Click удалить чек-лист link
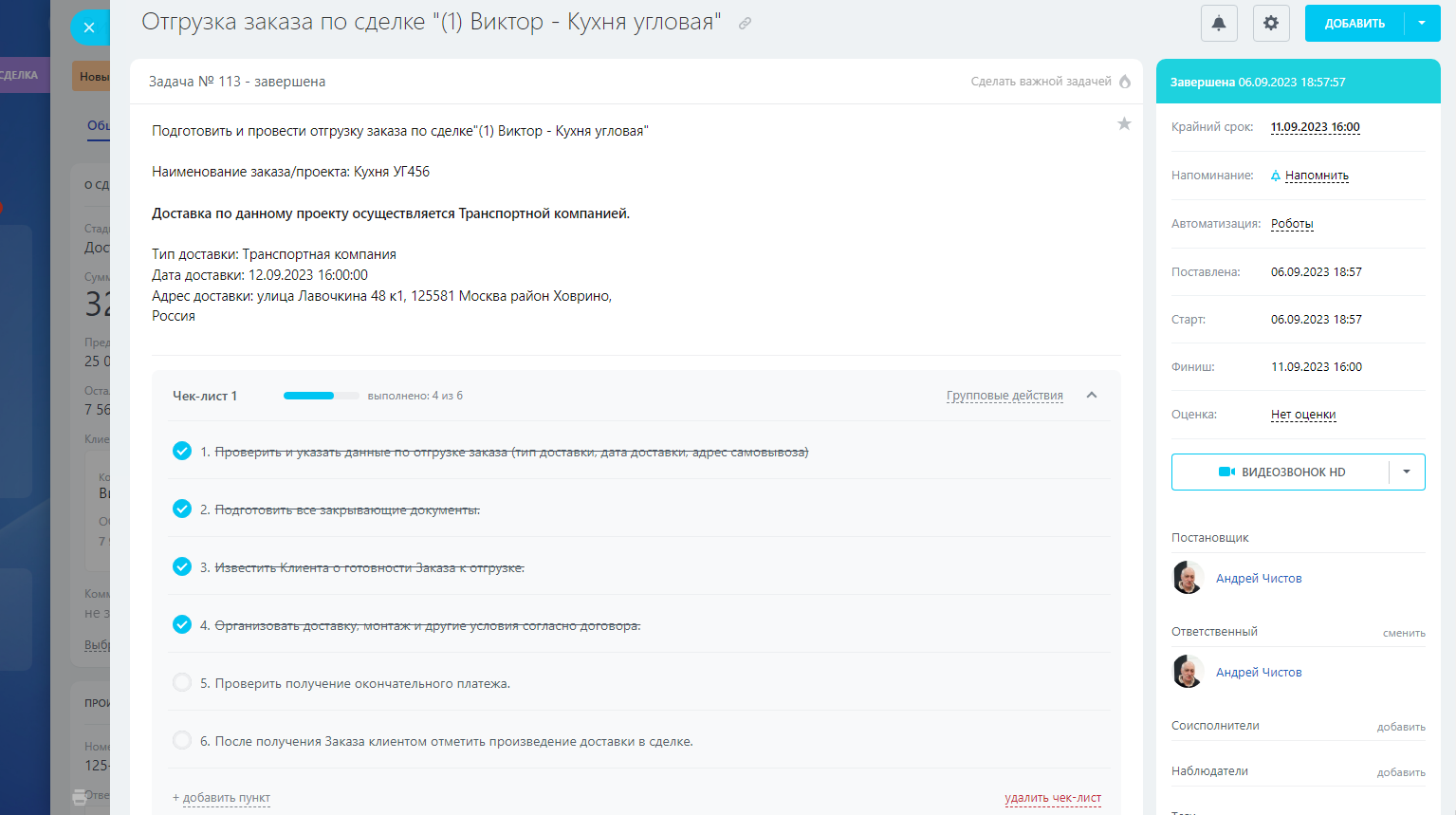Screen dimensions: 1456x815 tap(1053, 798)
